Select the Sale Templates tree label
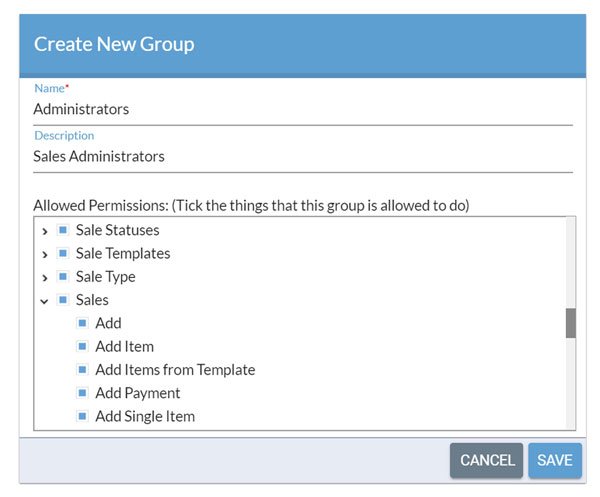The image size is (600, 497). (123, 253)
